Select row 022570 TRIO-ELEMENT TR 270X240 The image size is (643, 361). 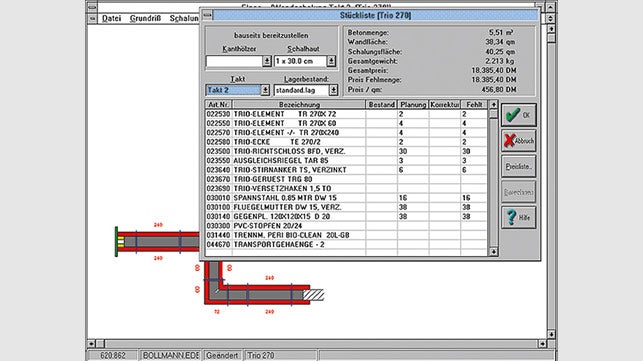346,133
